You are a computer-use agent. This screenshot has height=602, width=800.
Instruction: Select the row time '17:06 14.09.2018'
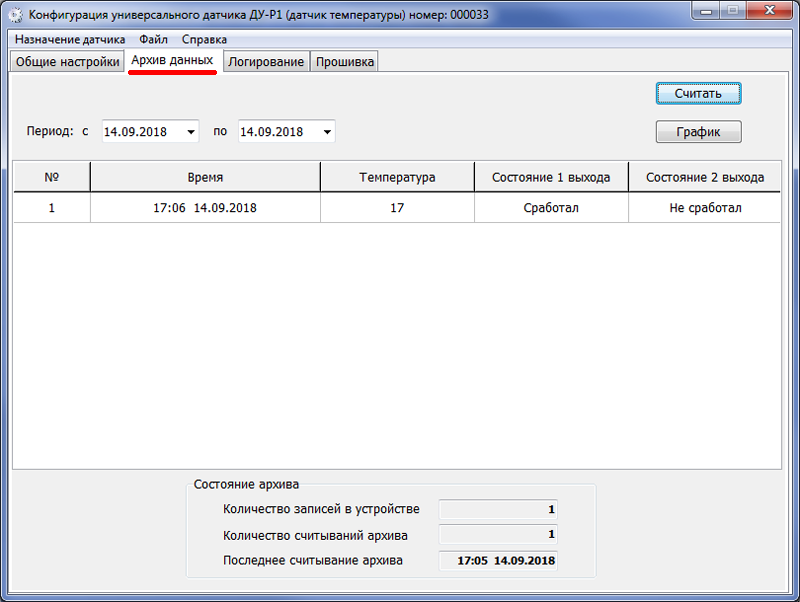[205, 208]
